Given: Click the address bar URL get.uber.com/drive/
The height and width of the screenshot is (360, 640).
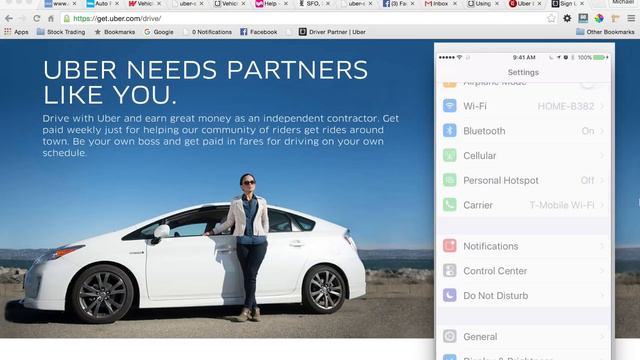Looking at the screenshot, I should coord(117,18).
